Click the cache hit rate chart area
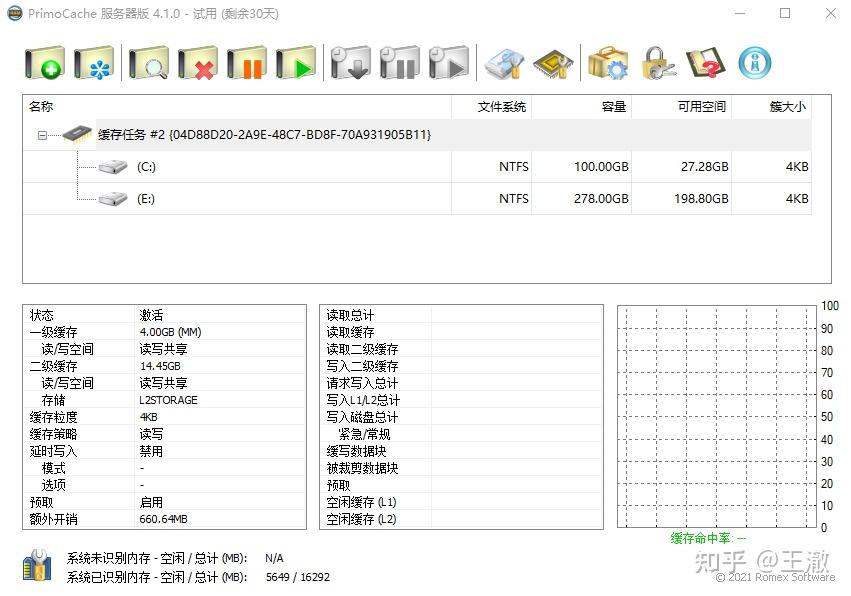851x596 pixels. coord(716,416)
